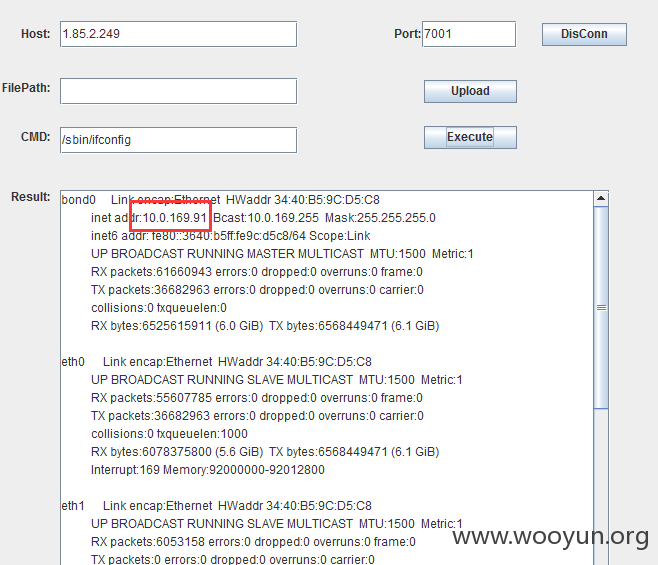Click the TX packets:36682963 line under bond0

[257, 290]
